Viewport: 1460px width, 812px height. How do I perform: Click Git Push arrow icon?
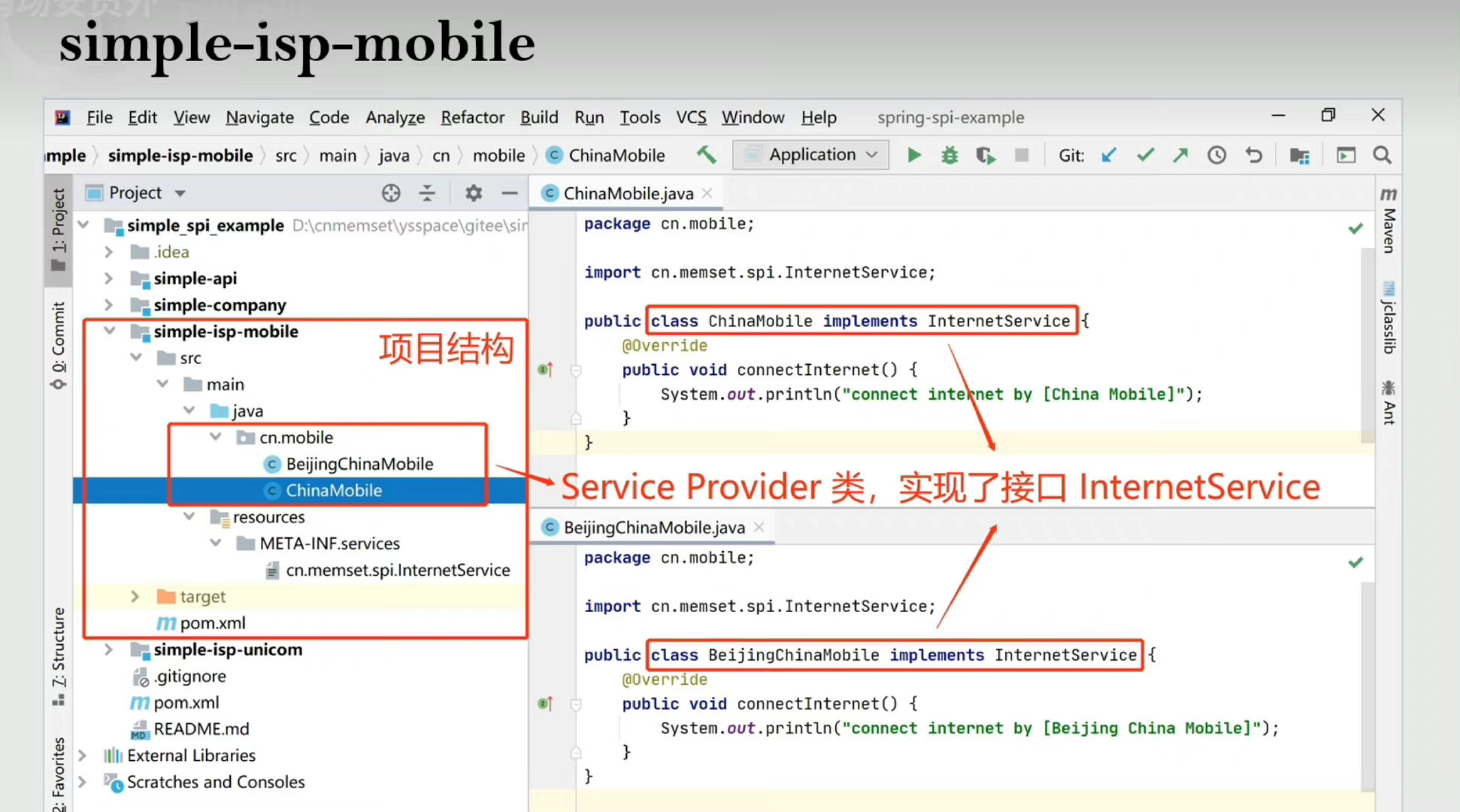(1180, 156)
